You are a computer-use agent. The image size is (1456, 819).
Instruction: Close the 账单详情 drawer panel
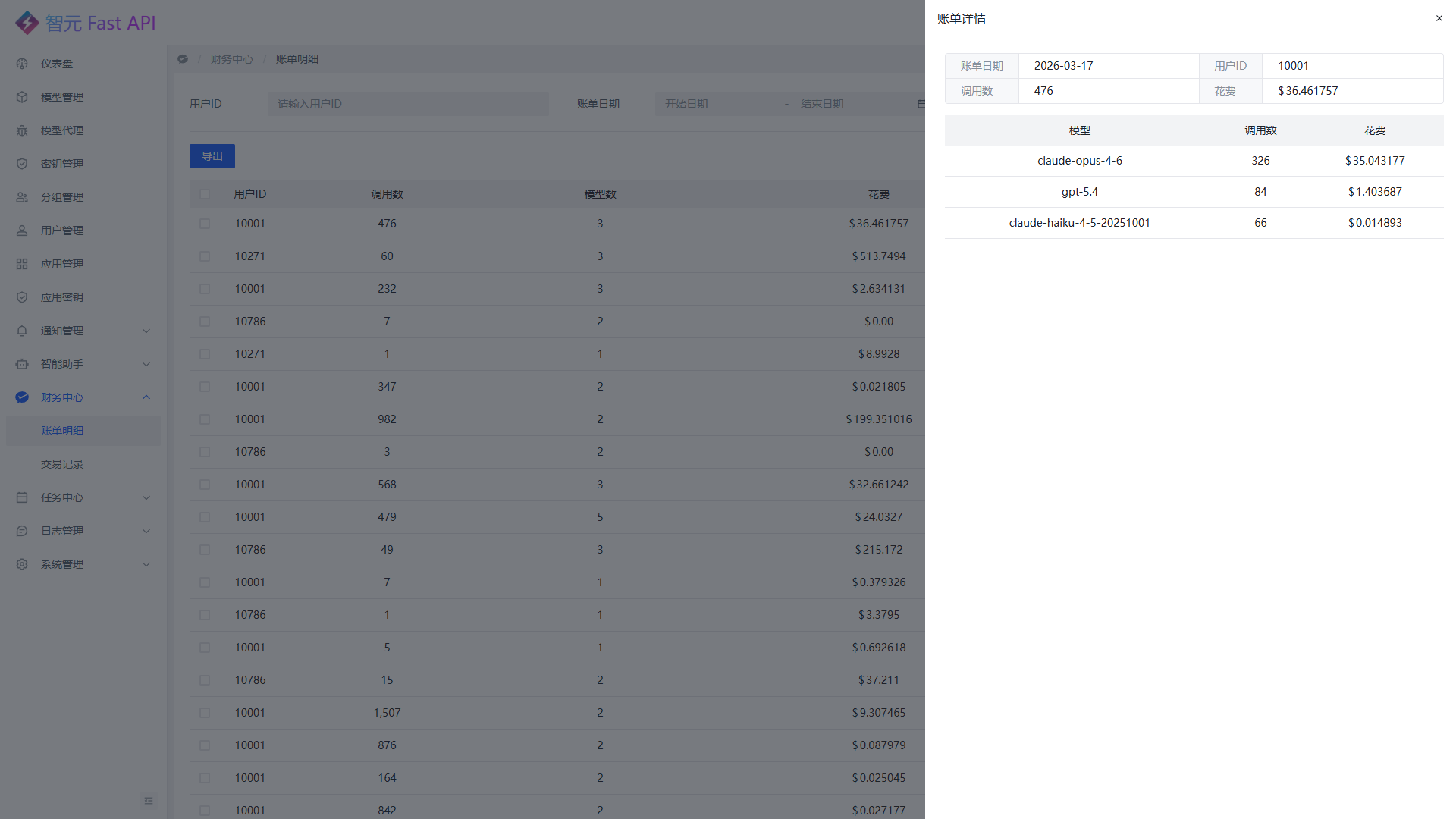1439,18
